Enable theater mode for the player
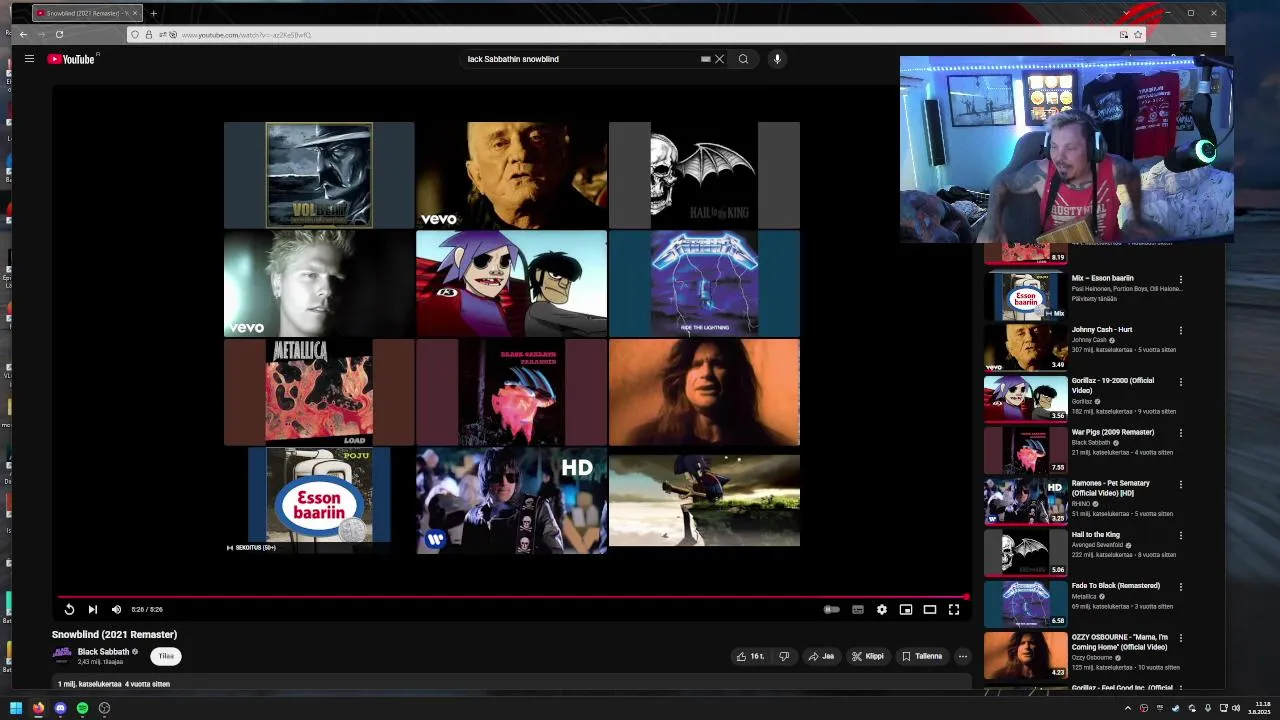 pyautogui.click(x=930, y=609)
